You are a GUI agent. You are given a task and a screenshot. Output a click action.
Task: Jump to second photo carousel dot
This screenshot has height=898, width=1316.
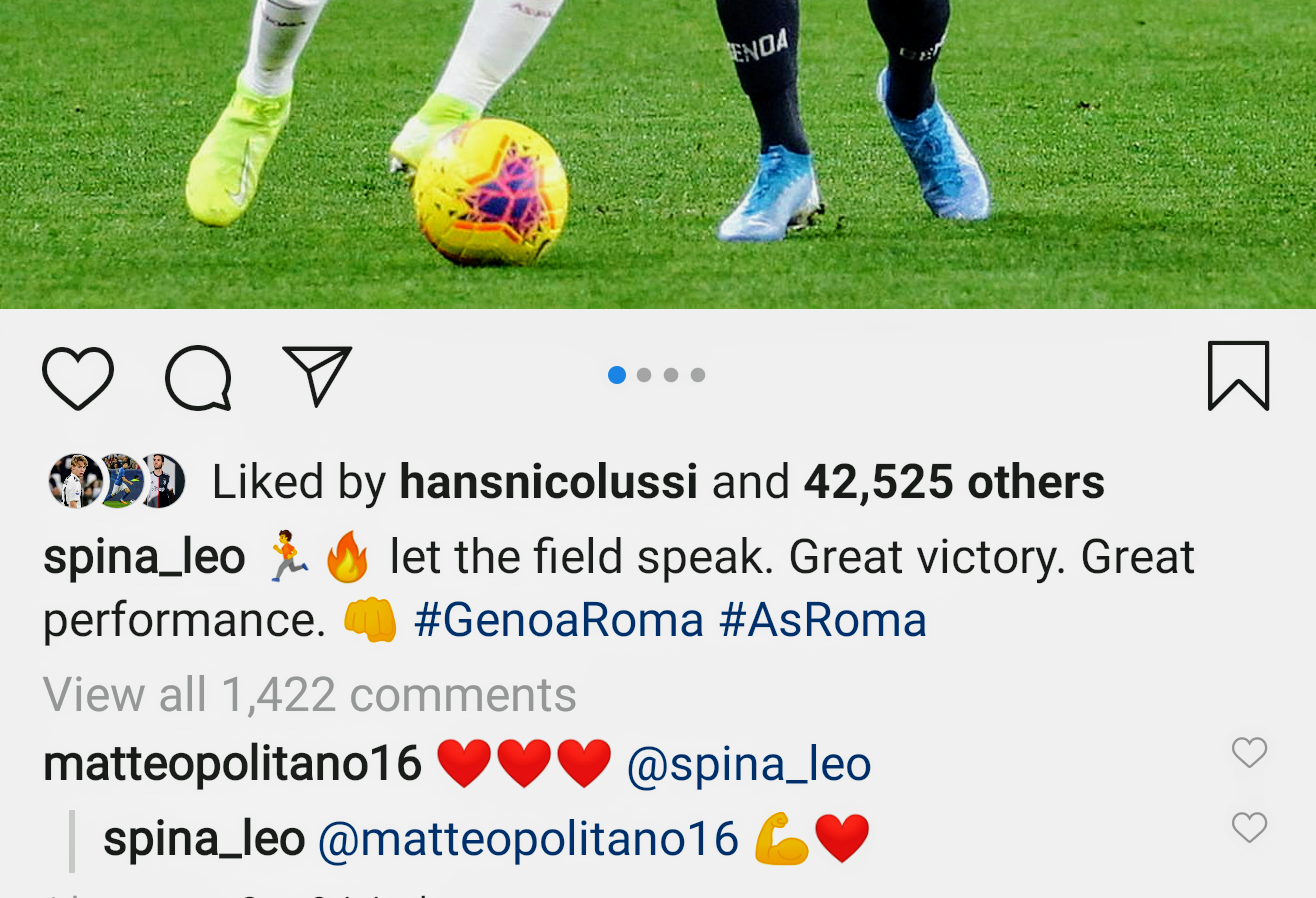pyautogui.click(x=644, y=375)
